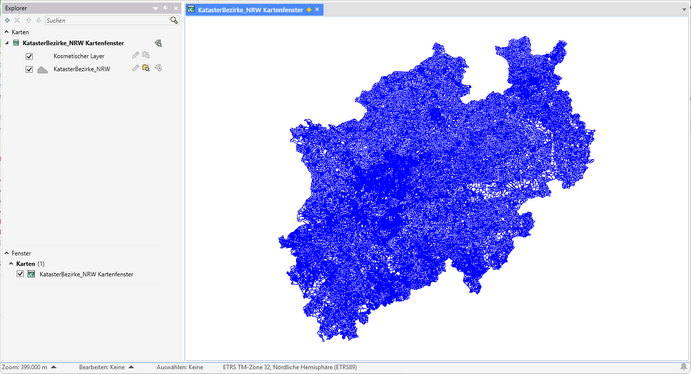Open the Zoom value arrow in status bar
Viewport: 691px width, 374px height.
pyautogui.click(x=54, y=367)
